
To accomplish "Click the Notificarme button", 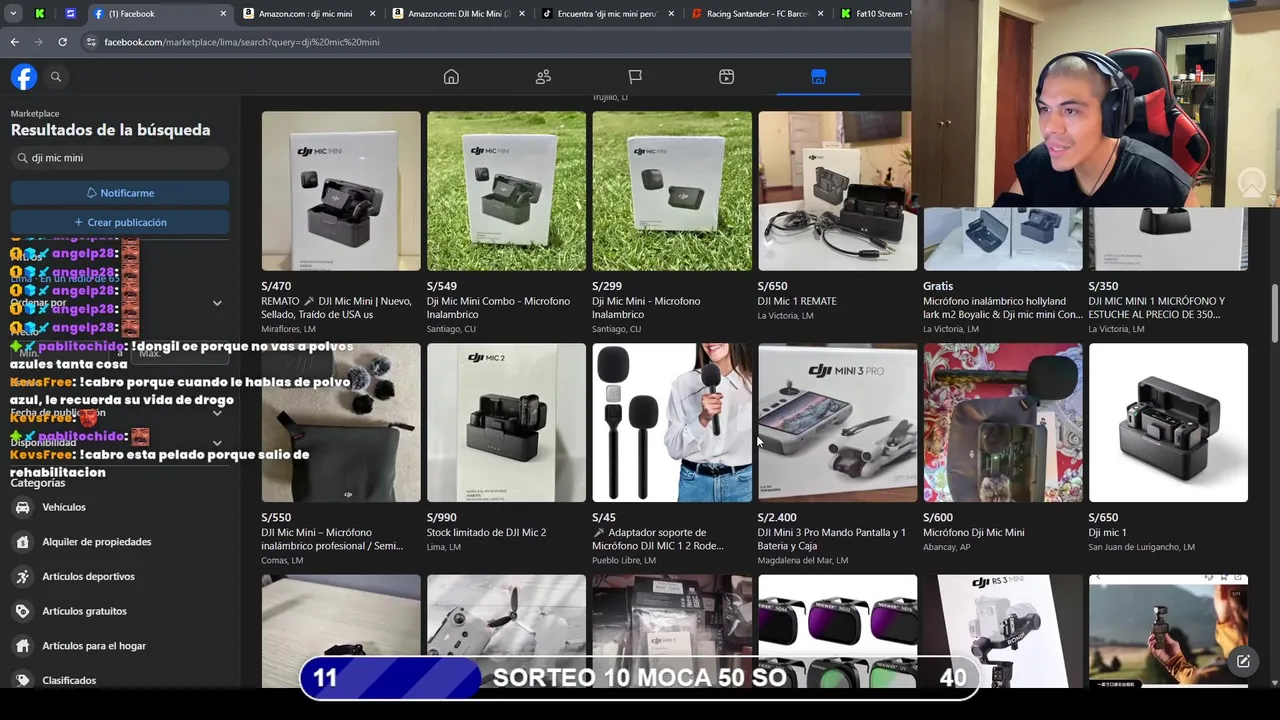I will 120,193.
